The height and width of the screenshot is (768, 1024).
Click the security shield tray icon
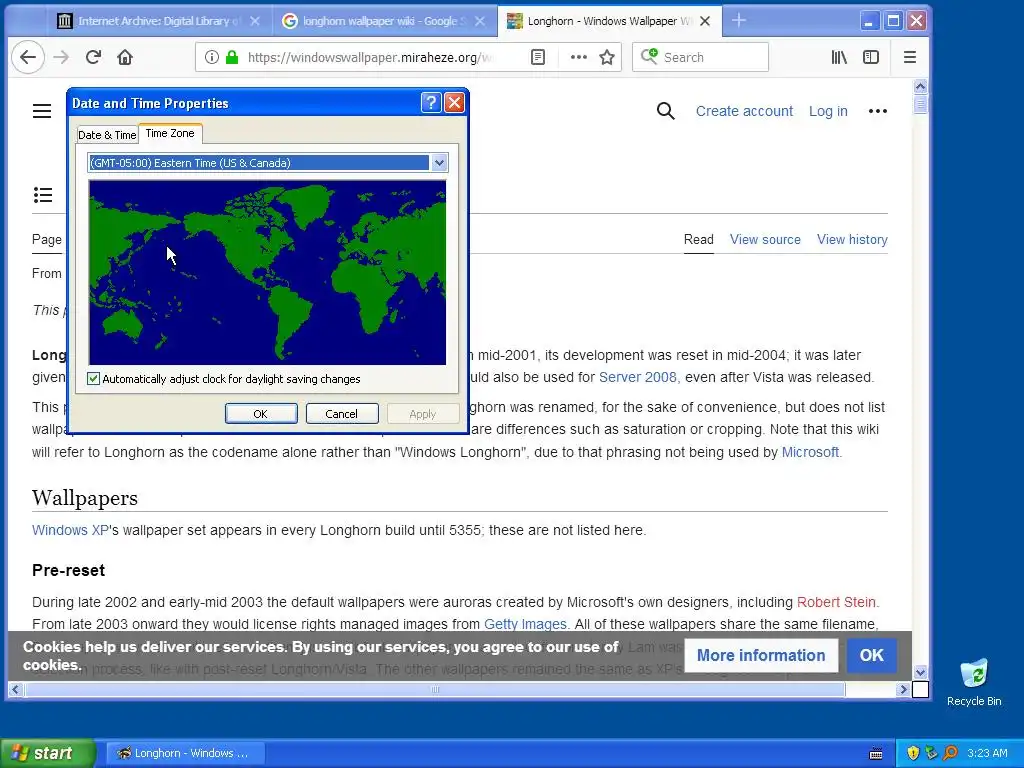pos(913,753)
